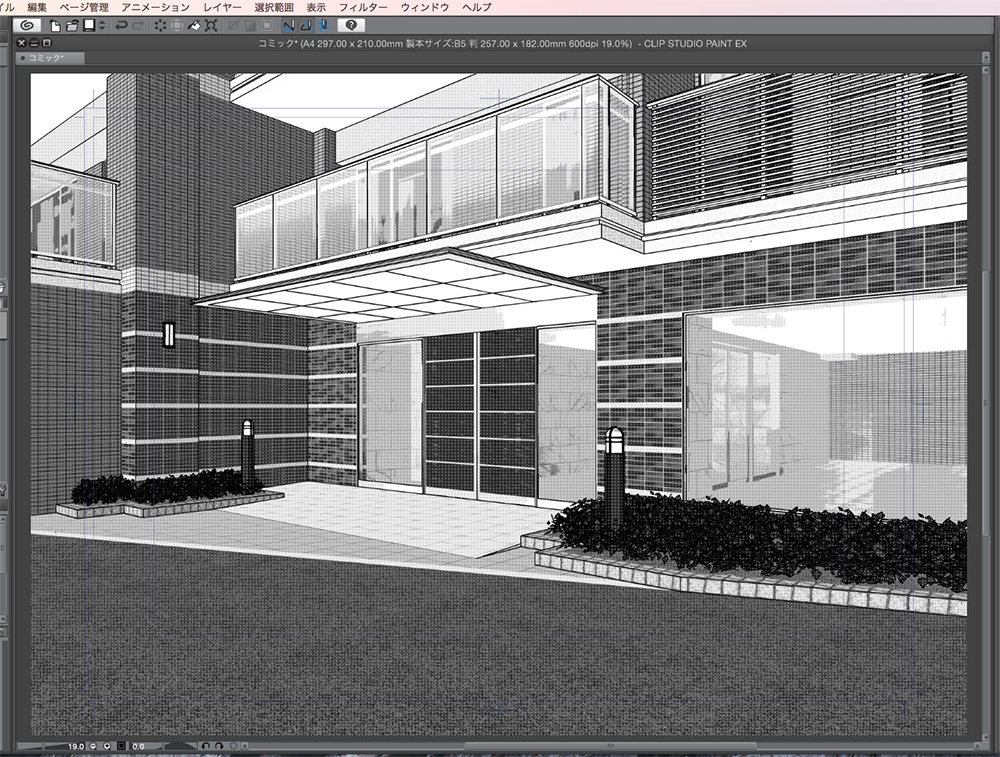Click the fit-to-screen icon in status bar

[x=120, y=744]
